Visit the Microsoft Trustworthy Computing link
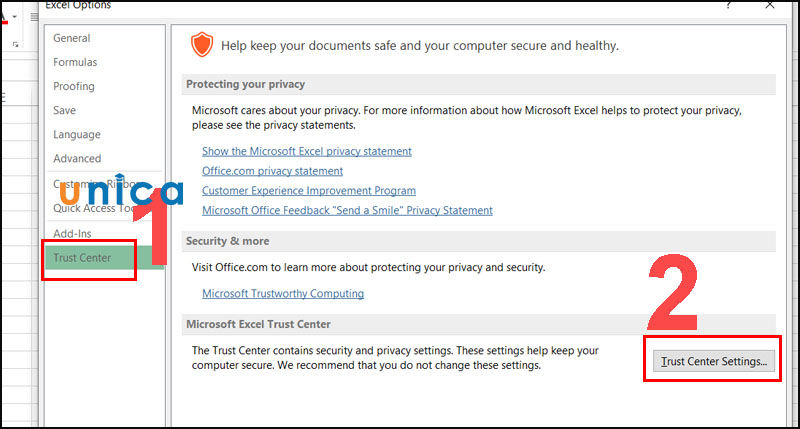Image resolution: width=800 pixels, height=429 pixels. tap(282, 293)
